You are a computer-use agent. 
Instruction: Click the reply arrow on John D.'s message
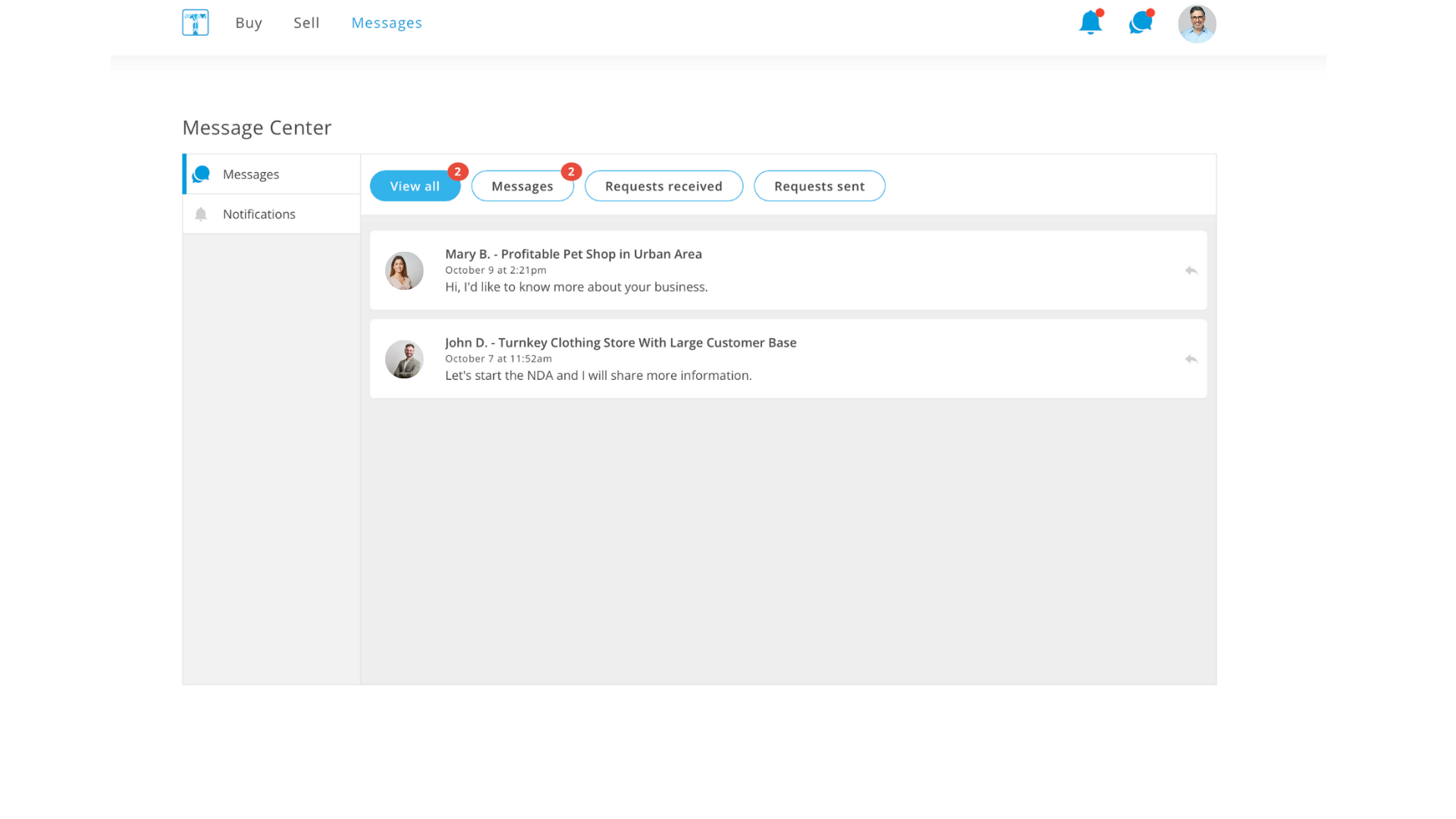pyautogui.click(x=1191, y=359)
